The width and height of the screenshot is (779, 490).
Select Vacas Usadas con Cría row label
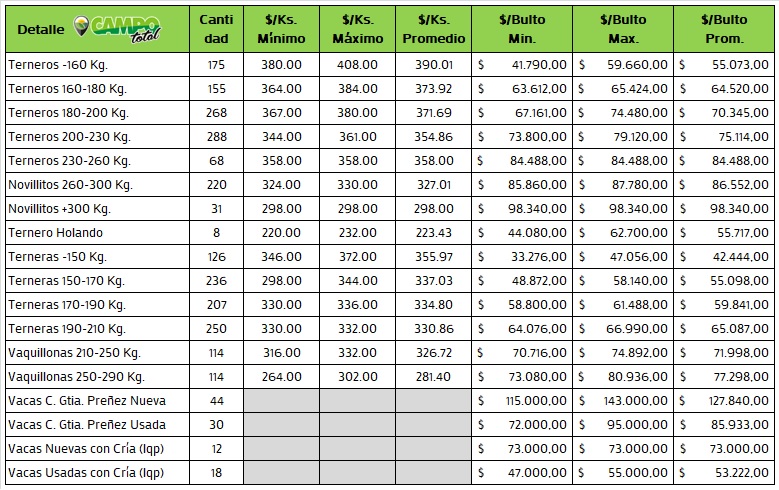pyautogui.click(x=85, y=473)
